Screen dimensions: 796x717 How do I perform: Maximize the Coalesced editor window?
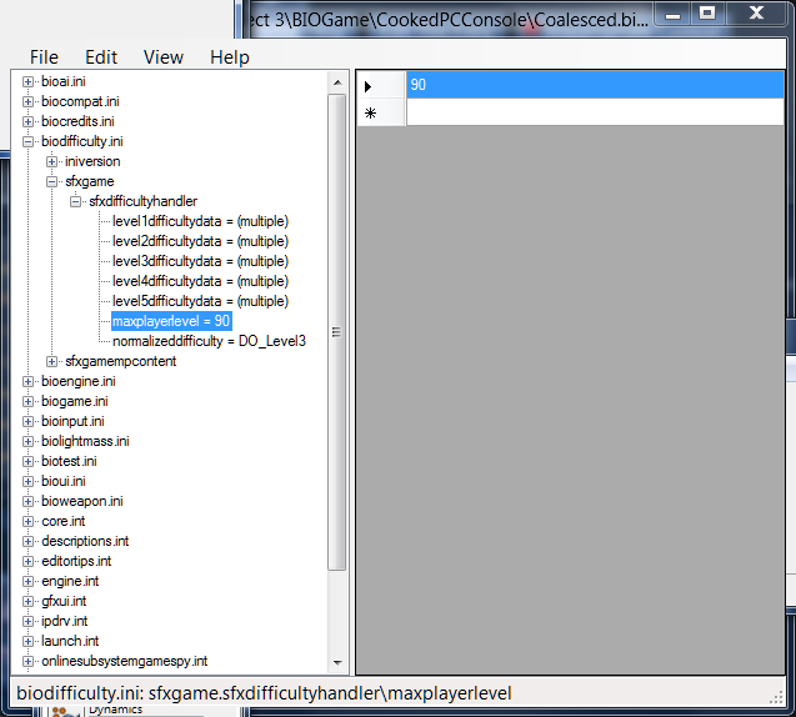707,13
